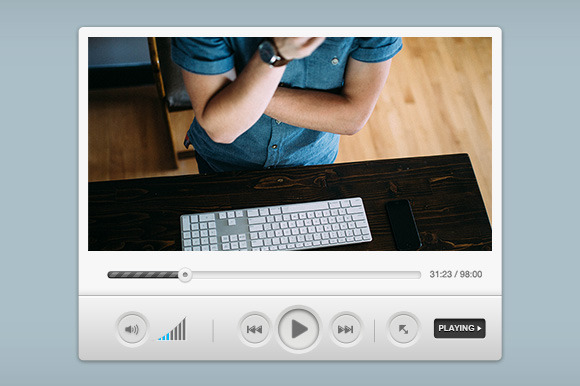The width and height of the screenshot is (580, 386).
Task: Jump to the far end of the seek bar
Action: point(419,275)
